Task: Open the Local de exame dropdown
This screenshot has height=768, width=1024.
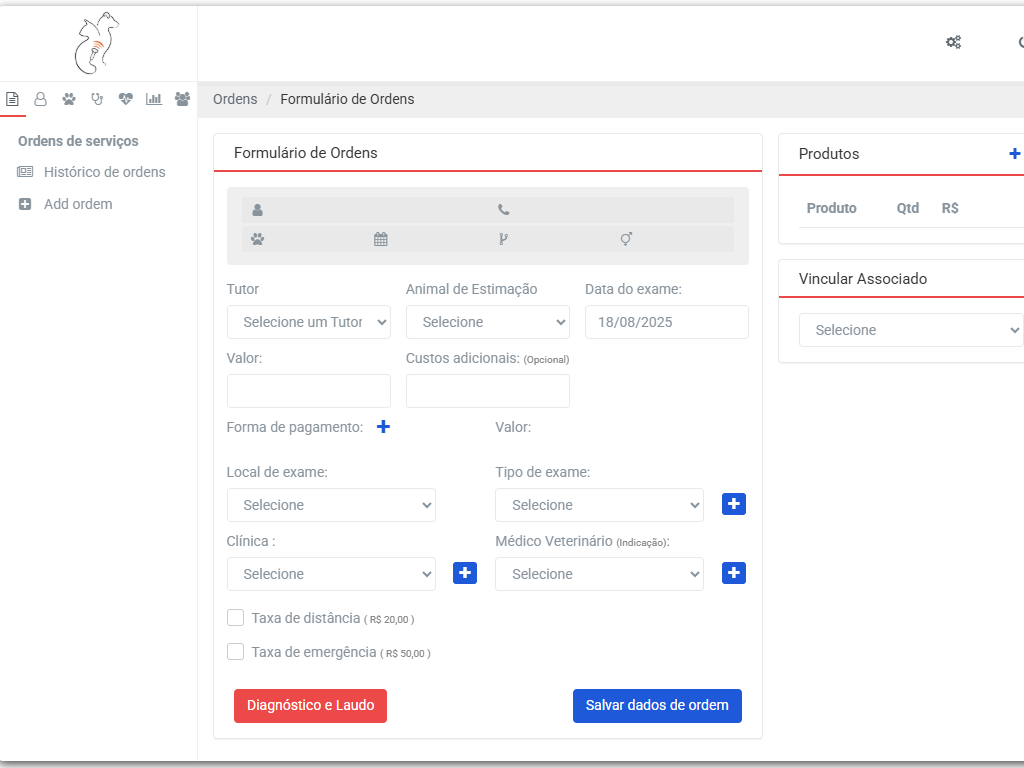Action: point(331,505)
